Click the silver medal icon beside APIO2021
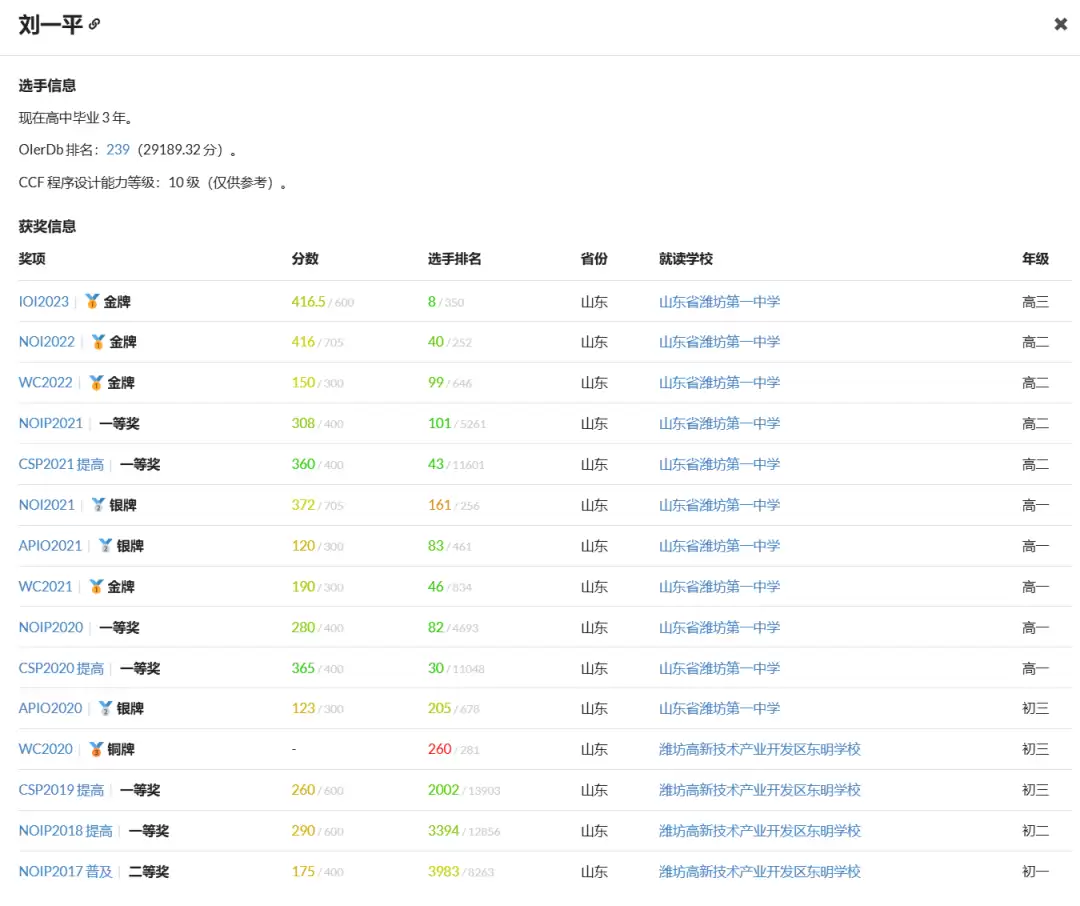The image size is (1080, 906). [103, 545]
